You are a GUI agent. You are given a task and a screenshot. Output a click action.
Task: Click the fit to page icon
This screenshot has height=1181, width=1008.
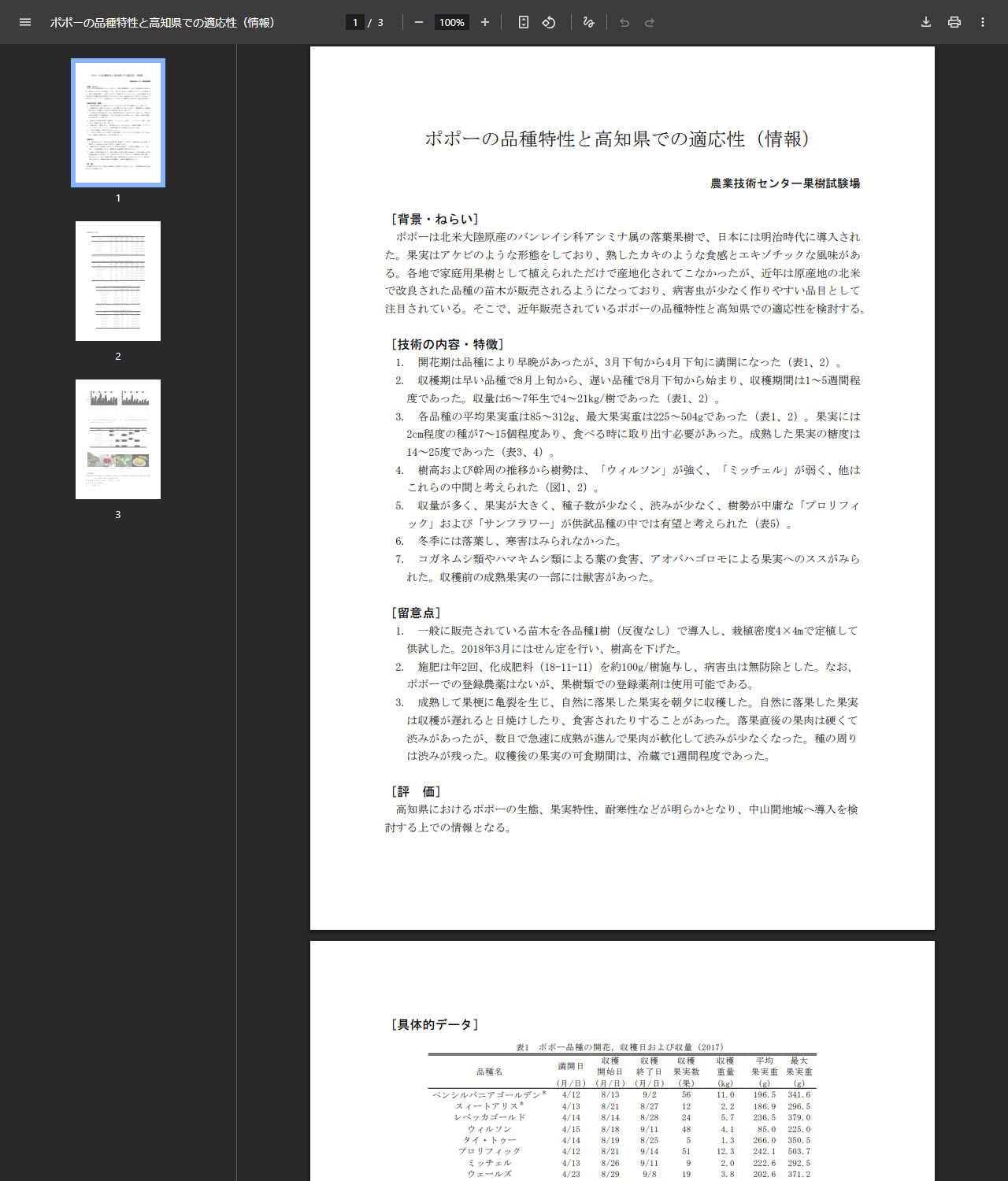524,22
